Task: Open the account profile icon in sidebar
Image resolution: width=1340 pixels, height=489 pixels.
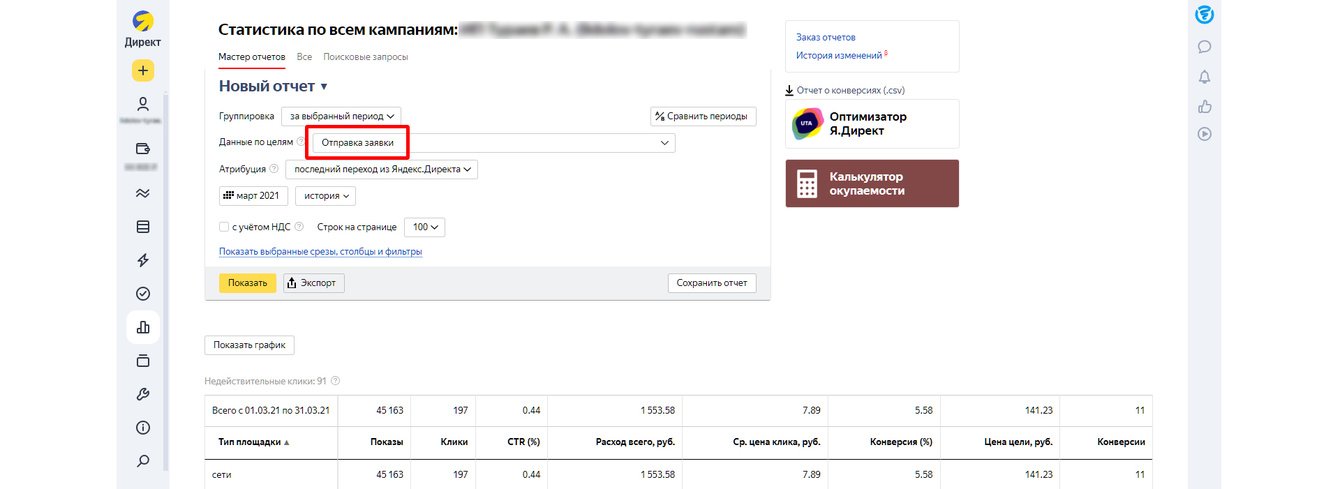Action: 142,103
